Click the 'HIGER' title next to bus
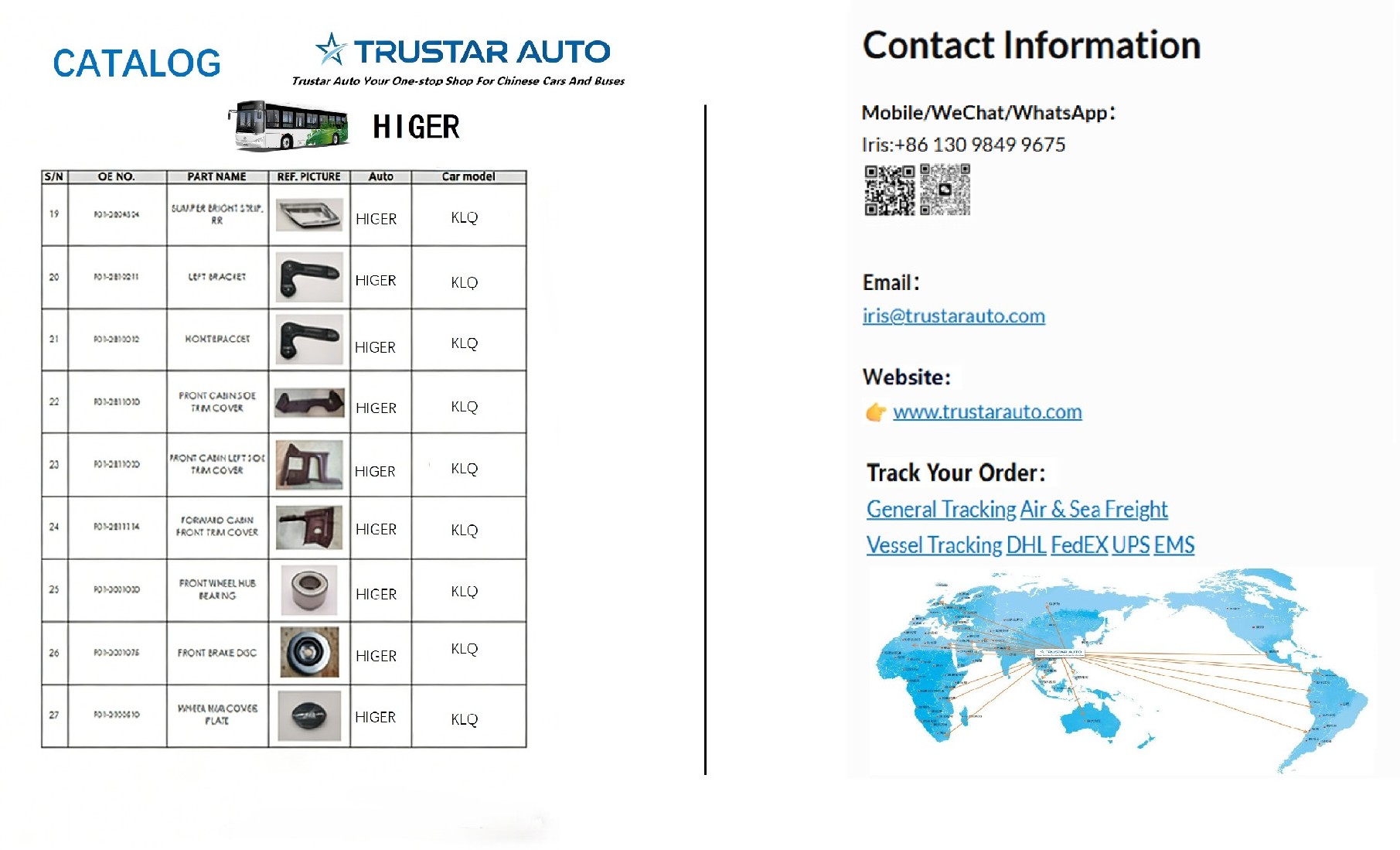1400x850 pixels. (x=416, y=127)
